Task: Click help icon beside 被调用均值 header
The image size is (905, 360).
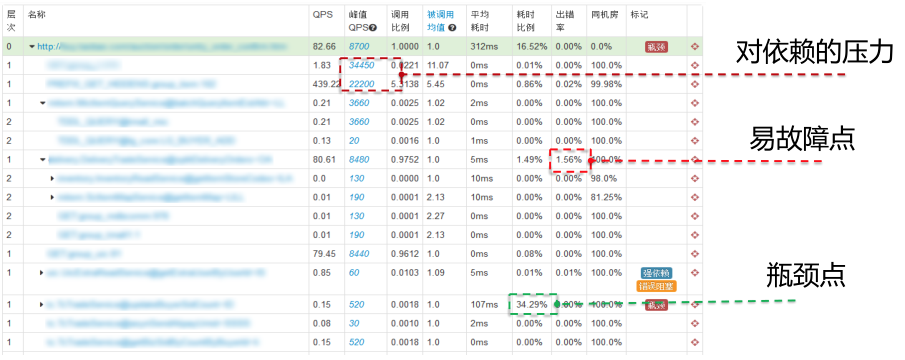Action: pos(452,28)
